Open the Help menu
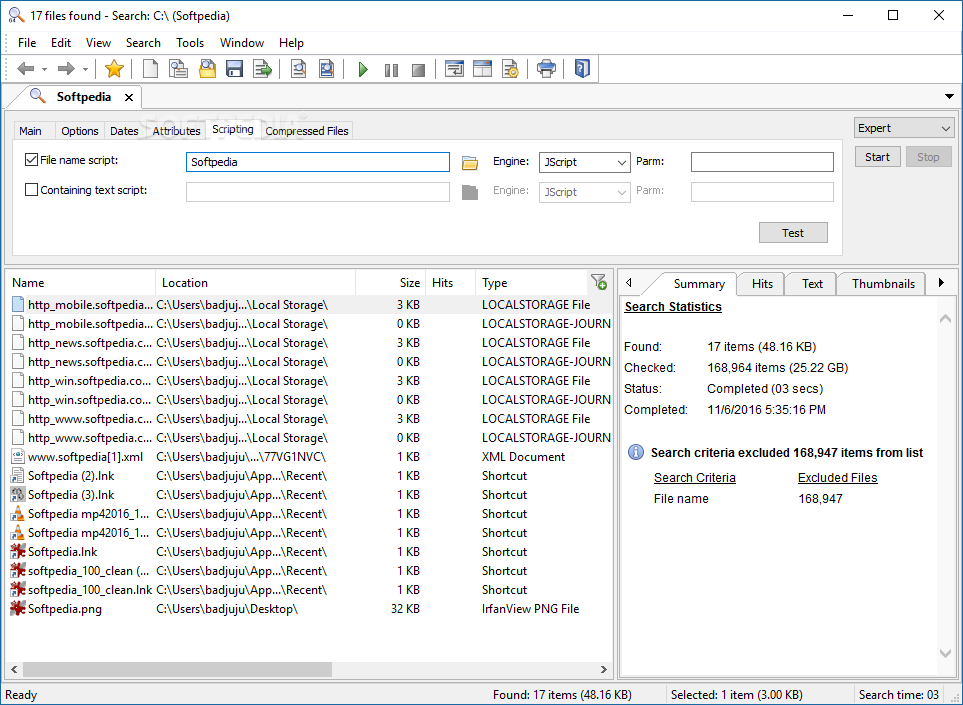 pos(291,43)
